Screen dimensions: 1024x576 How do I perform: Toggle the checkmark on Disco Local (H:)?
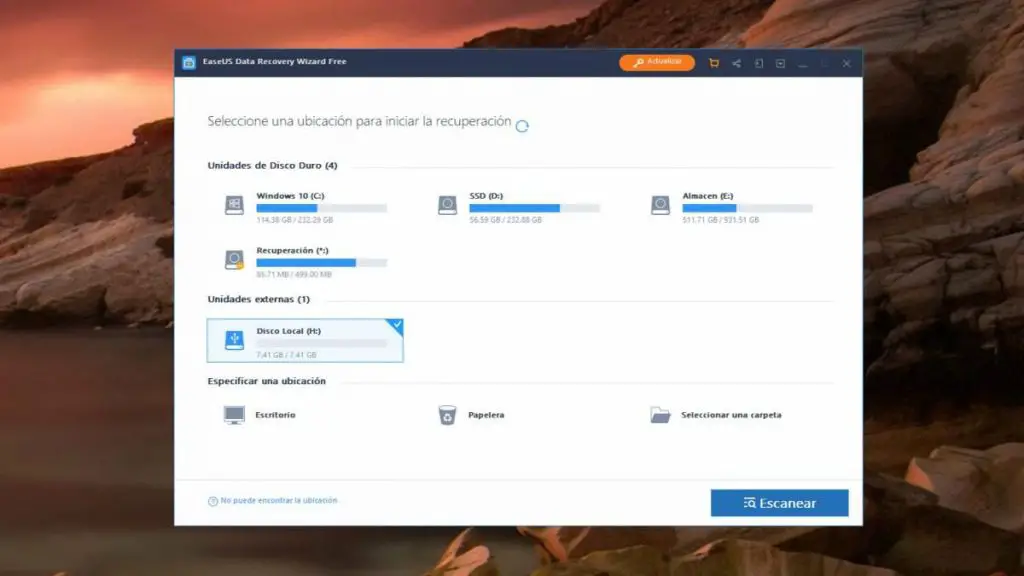click(396, 325)
